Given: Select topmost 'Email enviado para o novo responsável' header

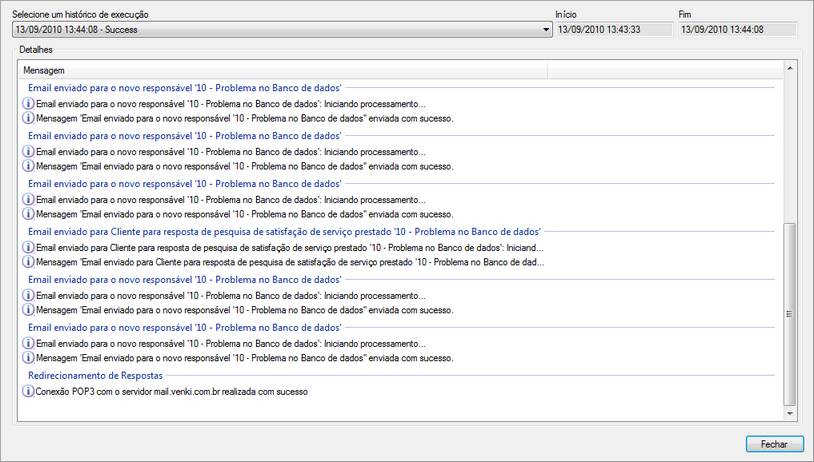Looking at the screenshot, I should tap(185, 88).
